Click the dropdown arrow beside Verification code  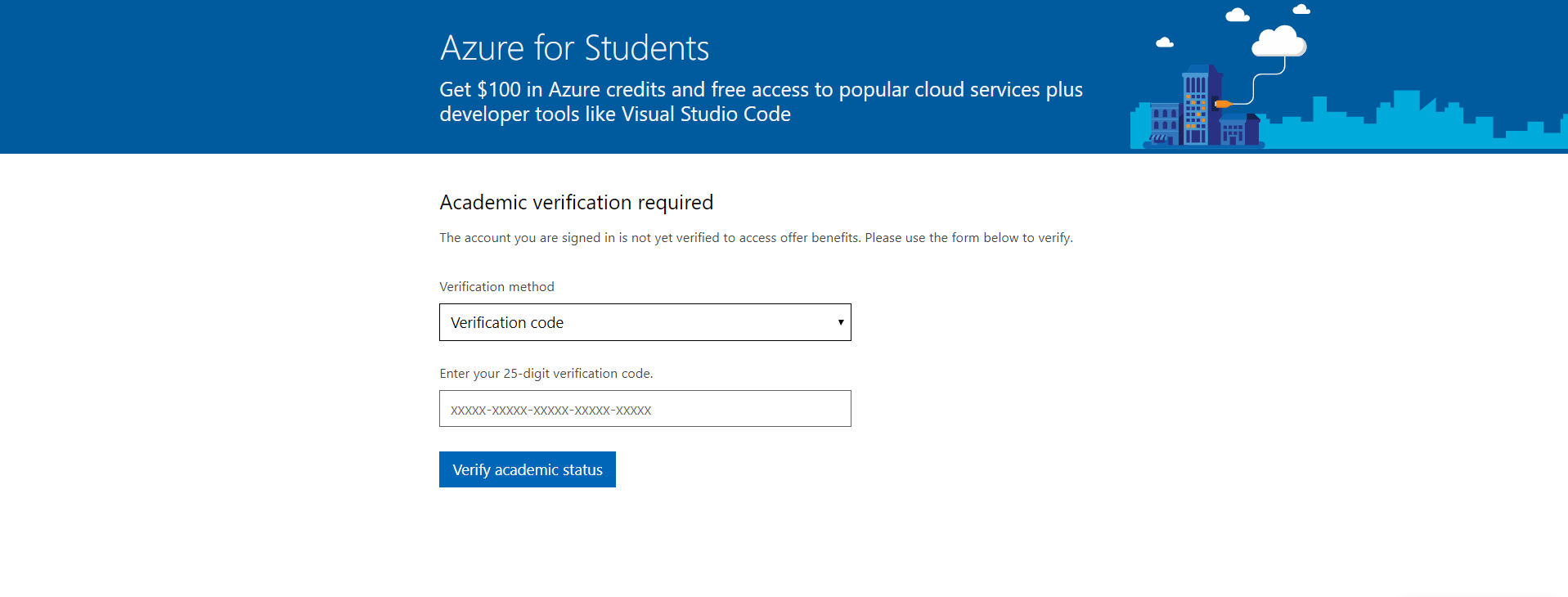(840, 322)
